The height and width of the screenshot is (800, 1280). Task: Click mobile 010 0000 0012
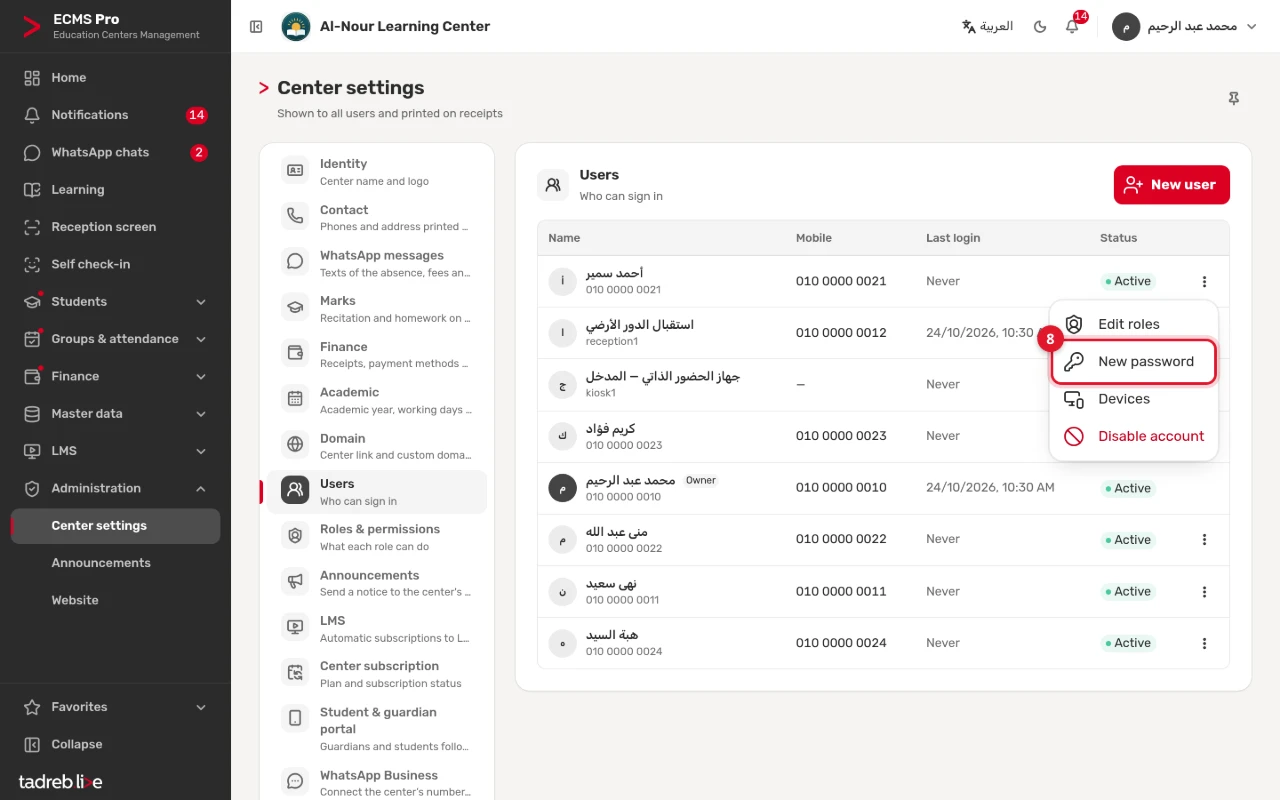(841, 333)
